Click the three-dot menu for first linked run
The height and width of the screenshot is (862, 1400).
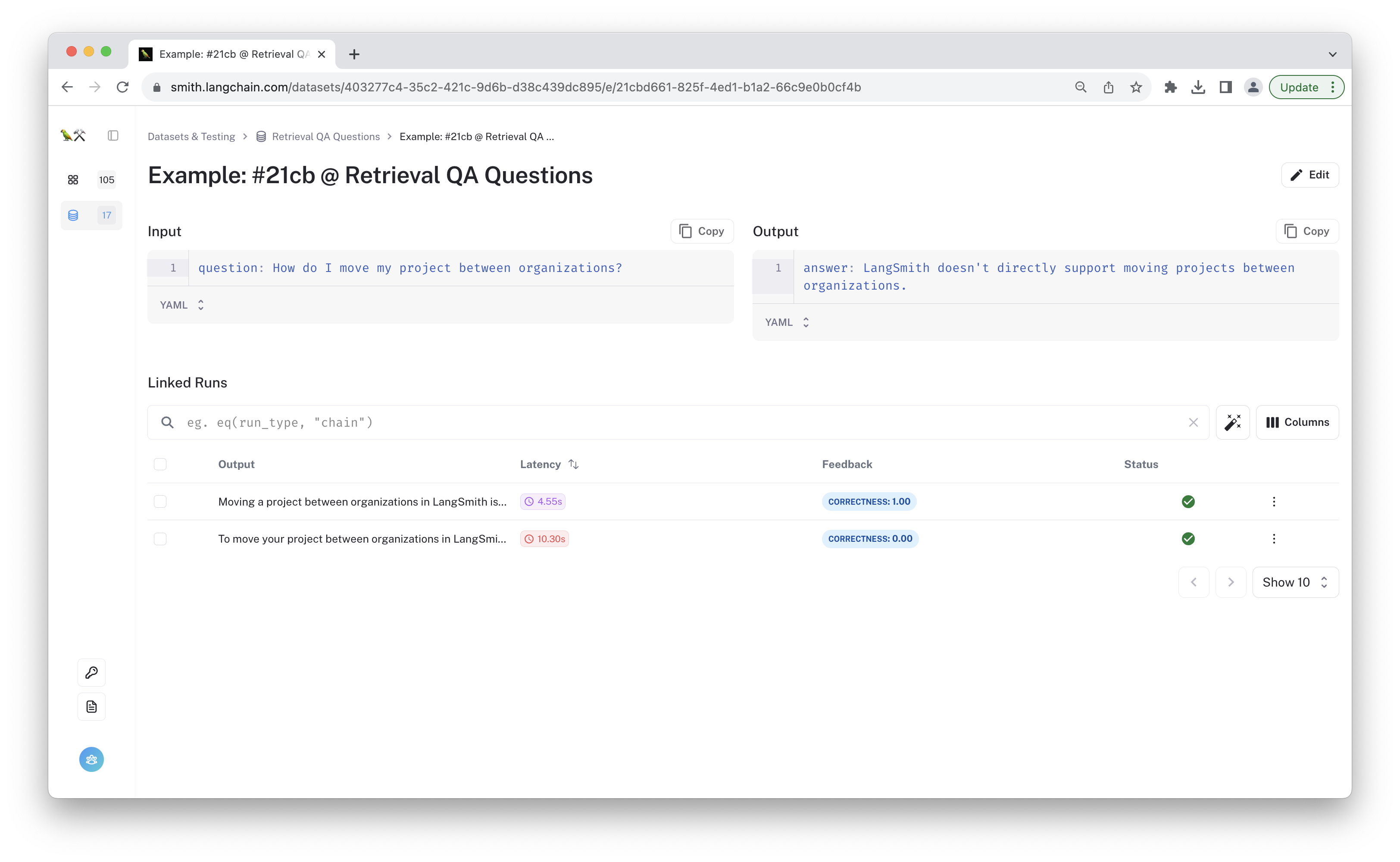(1274, 501)
